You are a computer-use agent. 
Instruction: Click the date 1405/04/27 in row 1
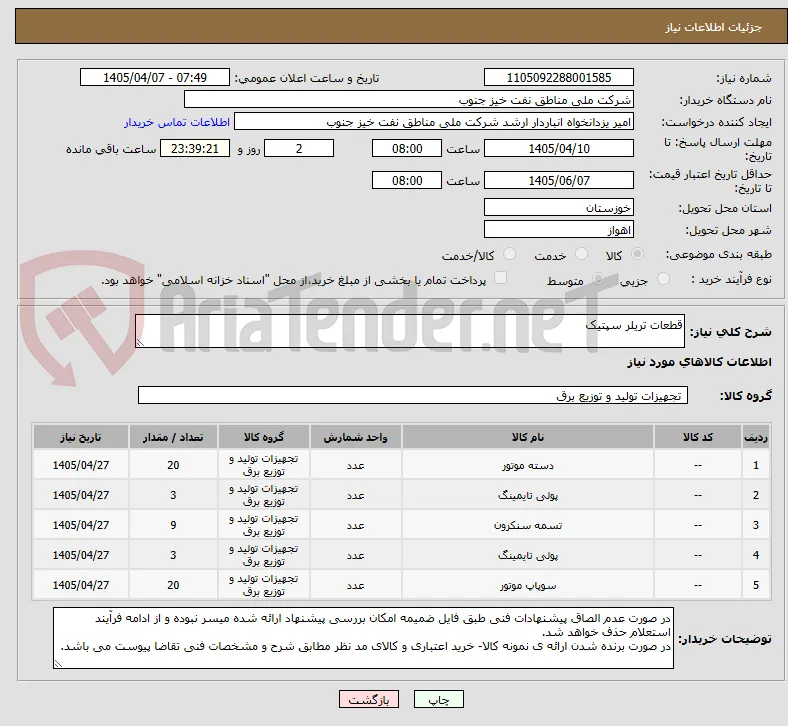point(81,465)
